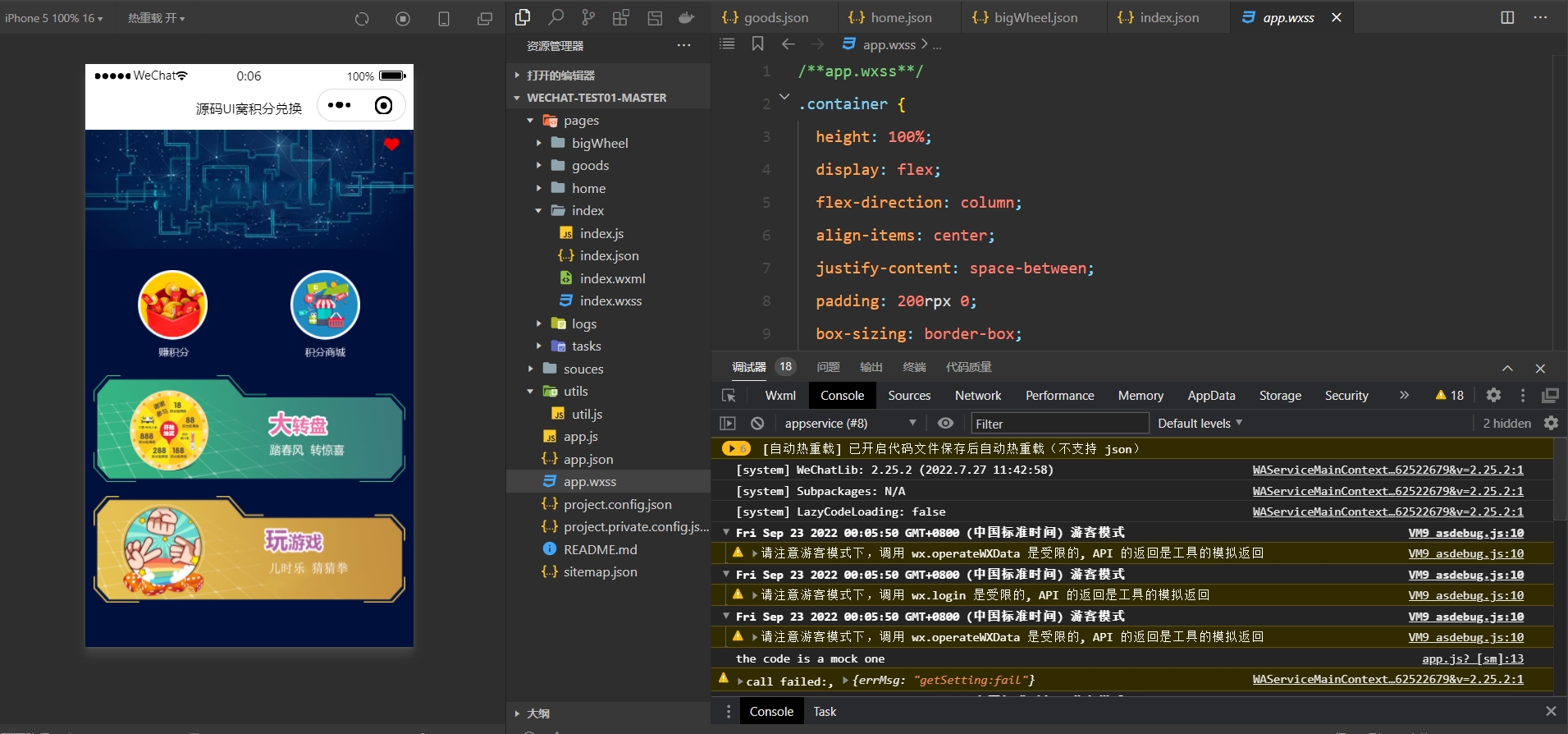1568x734 pixels.
Task: Click the bookmark icon above the editor
Action: click(x=757, y=44)
